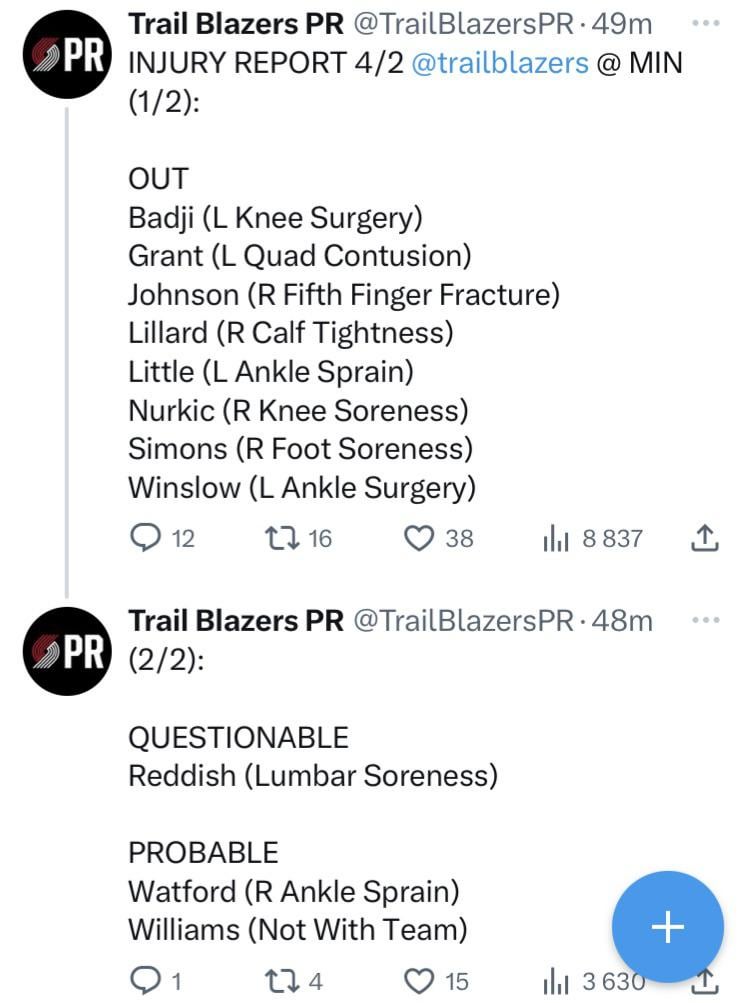Reply to the first injury report tweet
Viewport: 741px width, 1003px height.
click(x=147, y=539)
